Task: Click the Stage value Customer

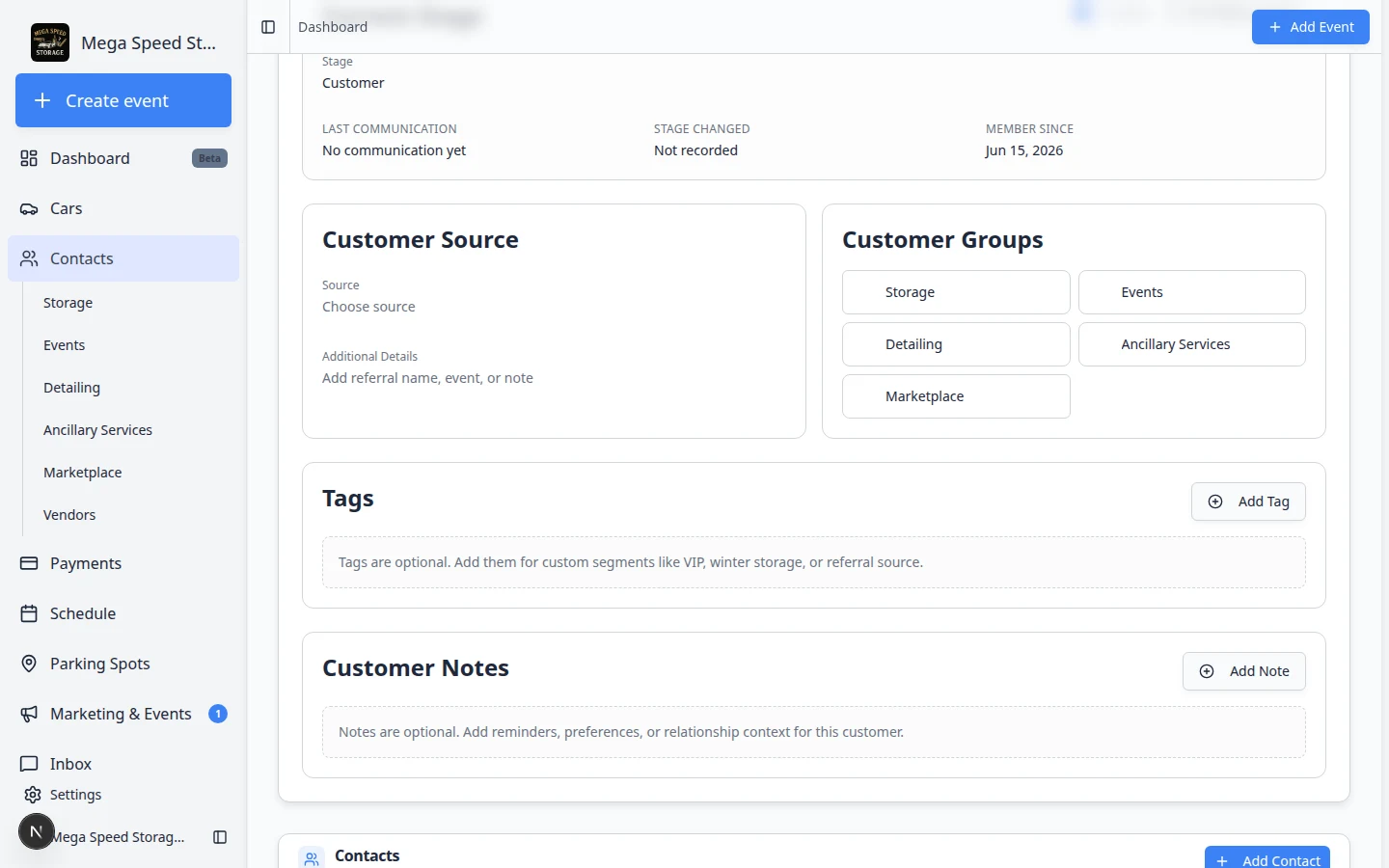Action: [353, 83]
